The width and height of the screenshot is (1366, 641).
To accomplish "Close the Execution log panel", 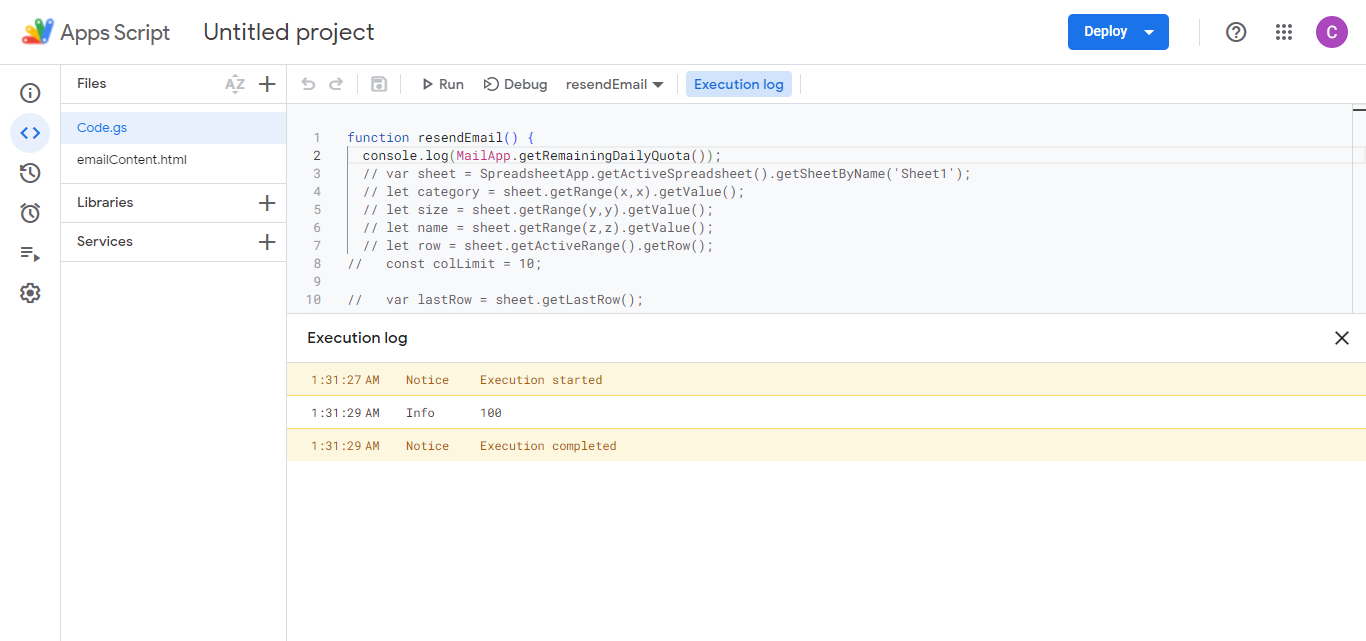I will pyautogui.click(x=1342, y=338).
